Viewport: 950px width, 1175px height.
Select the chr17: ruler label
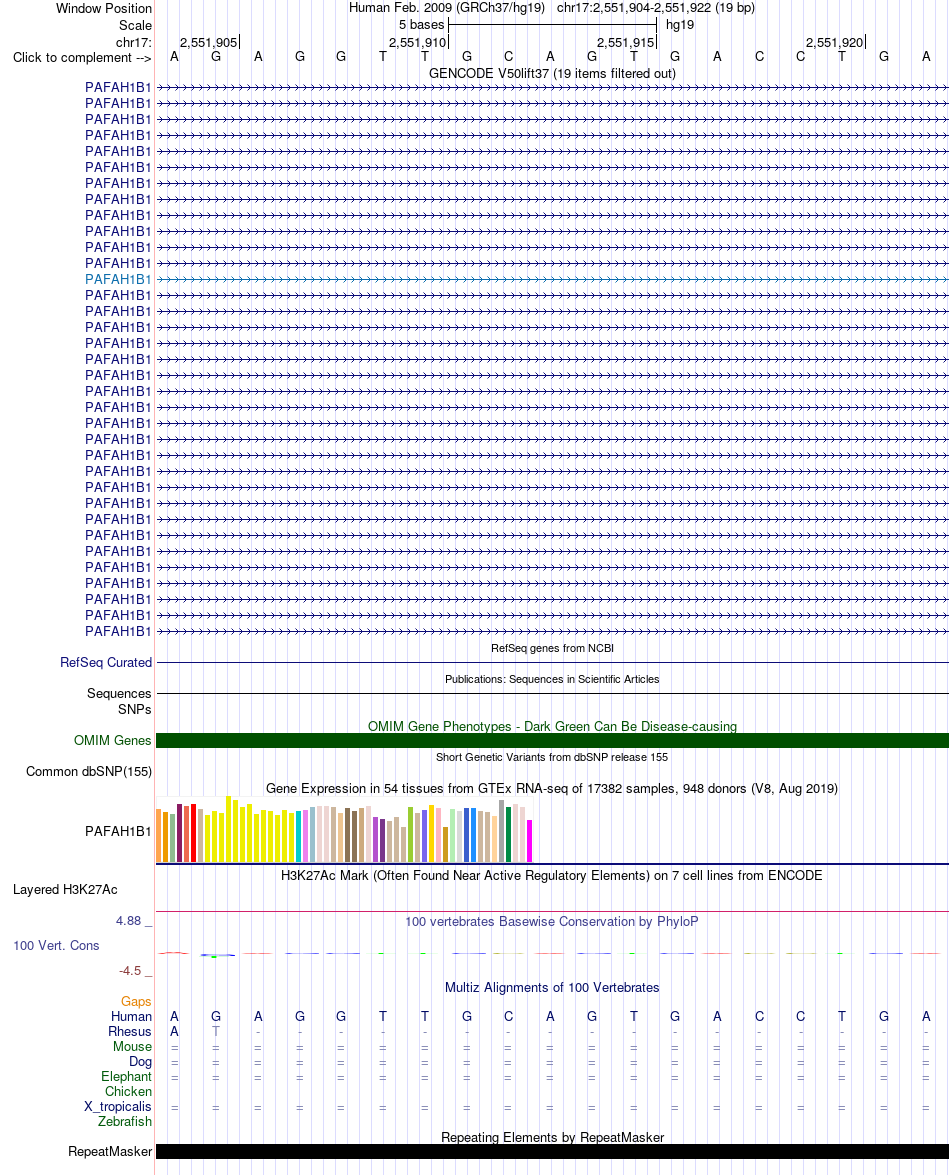click(133, 43)
